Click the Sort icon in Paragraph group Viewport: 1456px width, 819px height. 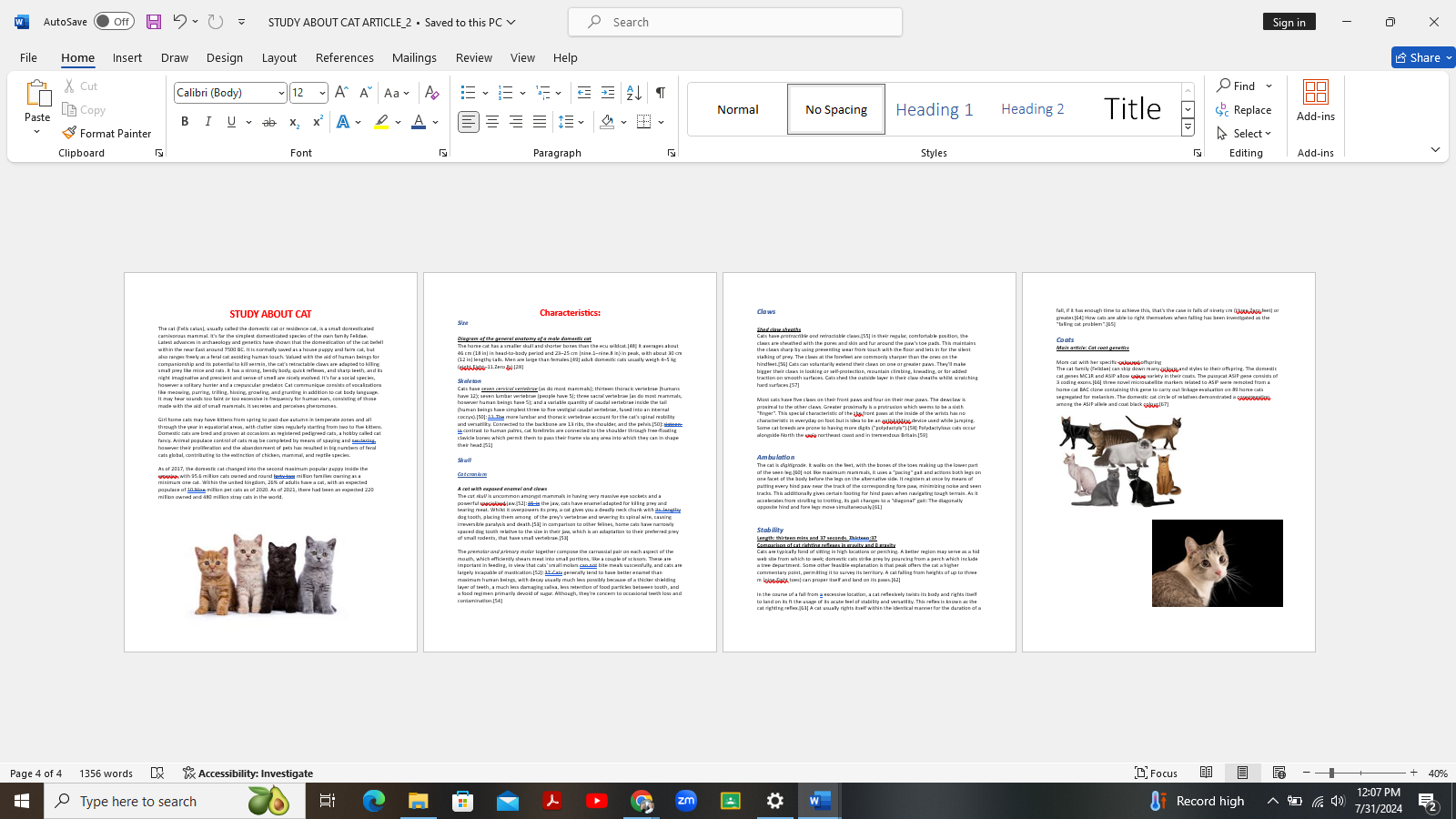click(x=634, y=92)
